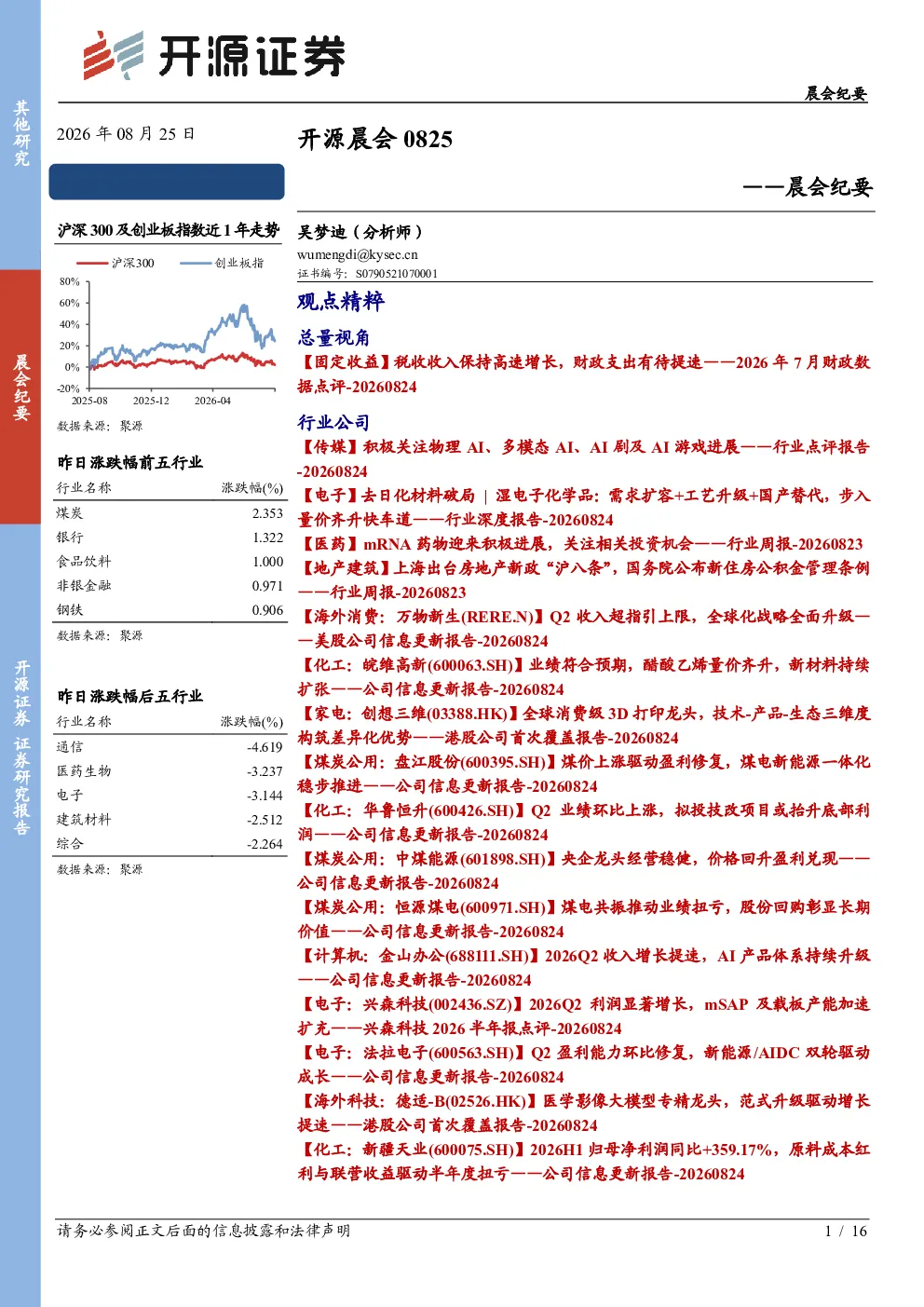Screen dimensions: 924x1307
Task: Click the 医药生物 industry row
Action: tap(170, 771)
